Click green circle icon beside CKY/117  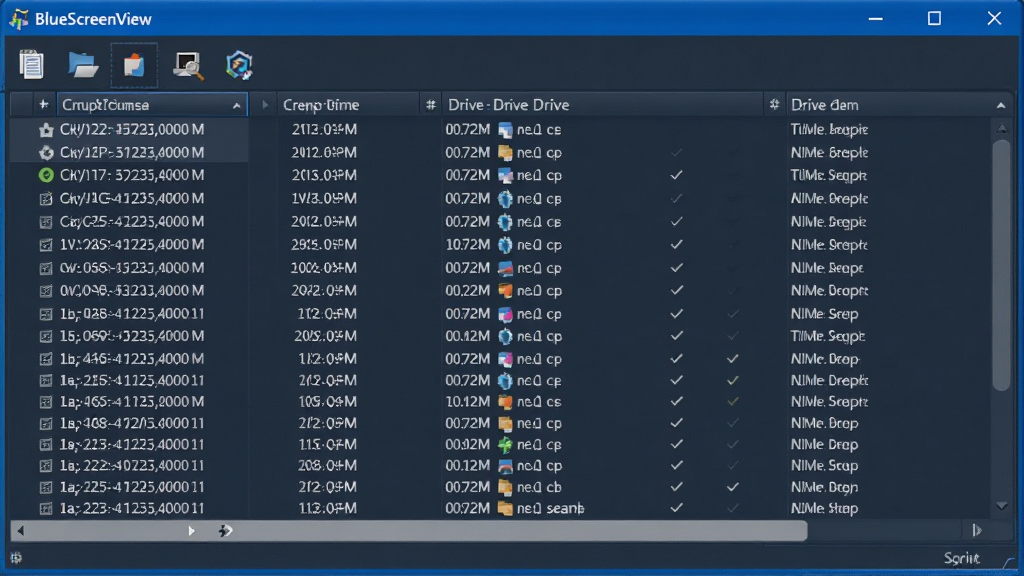point(46,175)
